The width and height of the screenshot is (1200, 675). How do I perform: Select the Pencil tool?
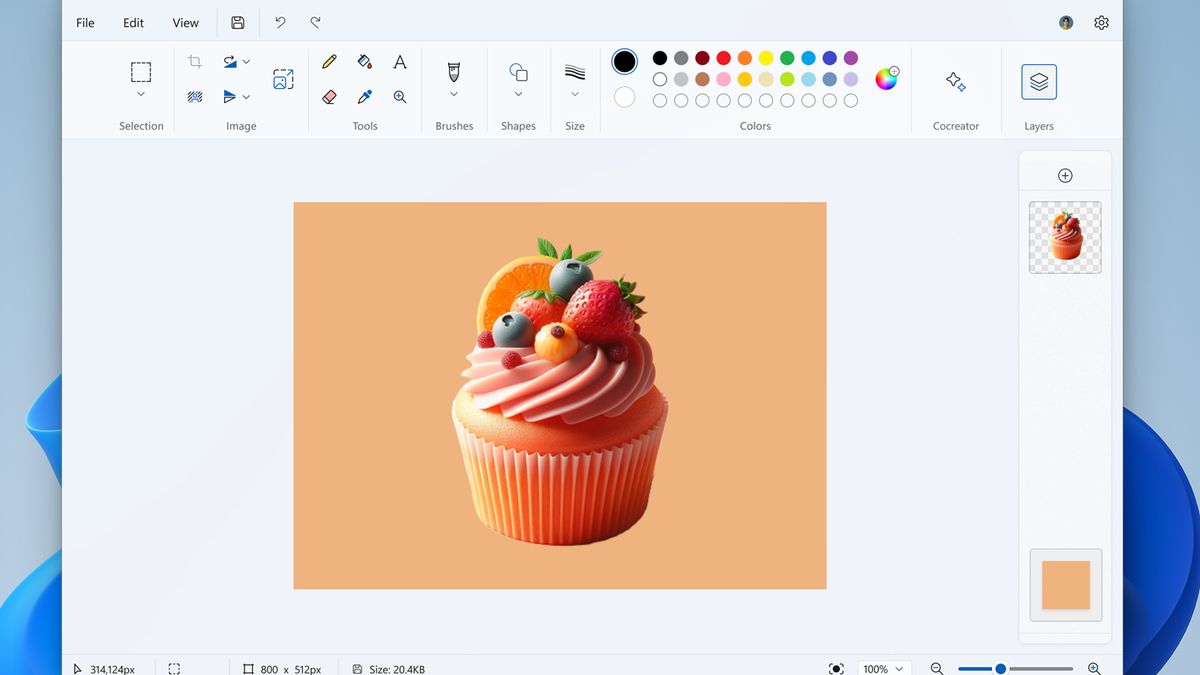[329, 62]
